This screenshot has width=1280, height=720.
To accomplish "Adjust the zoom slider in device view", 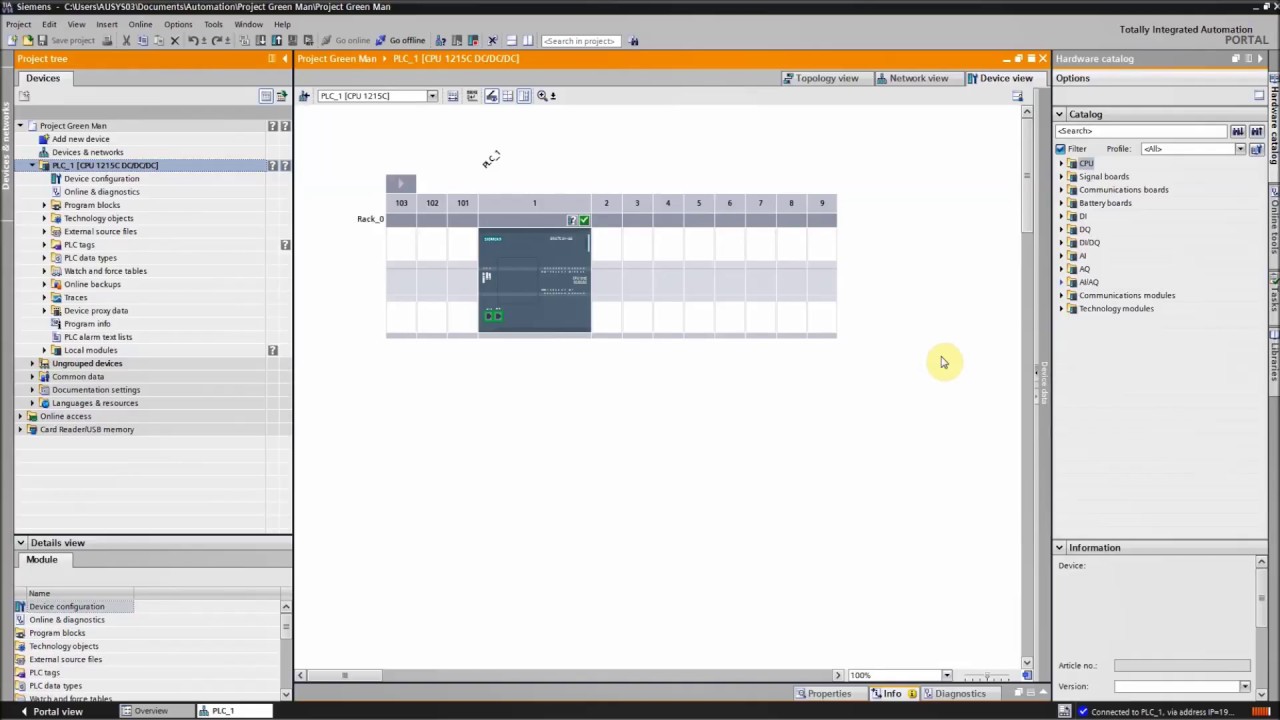I will [987, 676].
